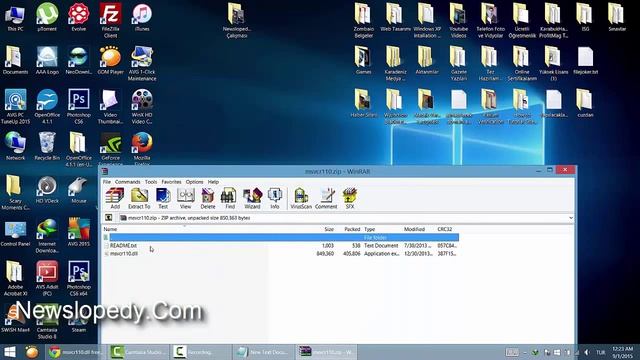Sort file list by Packed column
The height and width of the screenshot is (360, 640).
[x=351, y=229]
